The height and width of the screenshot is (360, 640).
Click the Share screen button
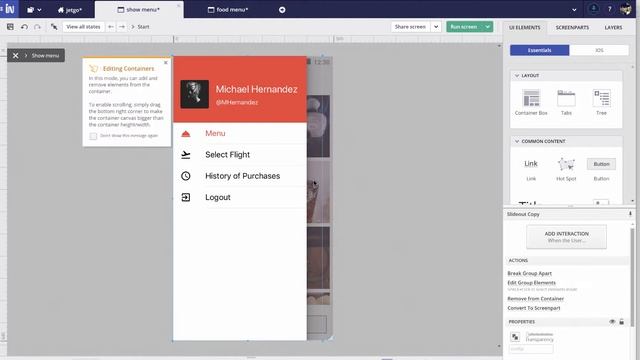click(x=410, y=27)
